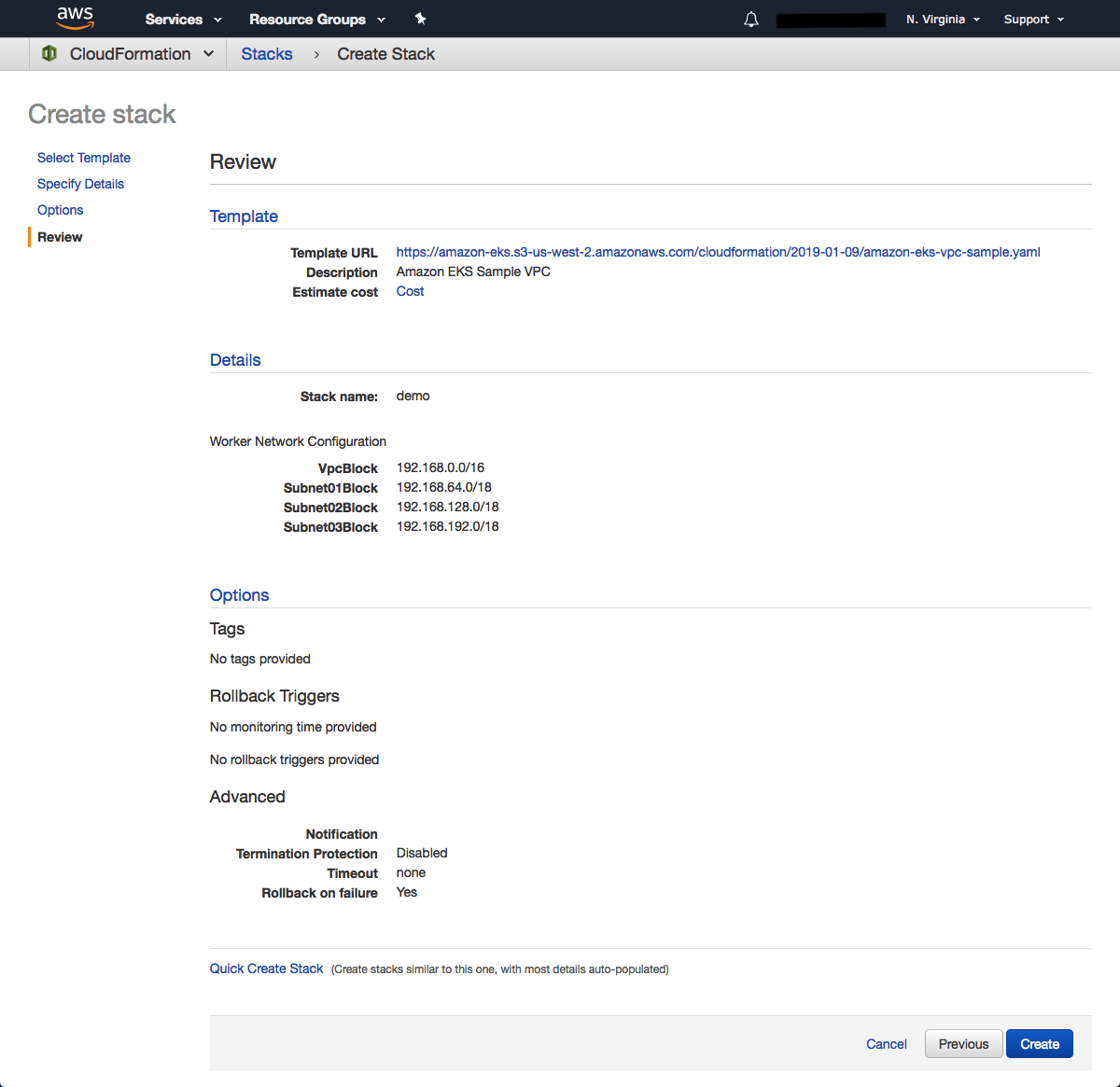Click the Create button

1040,1044
